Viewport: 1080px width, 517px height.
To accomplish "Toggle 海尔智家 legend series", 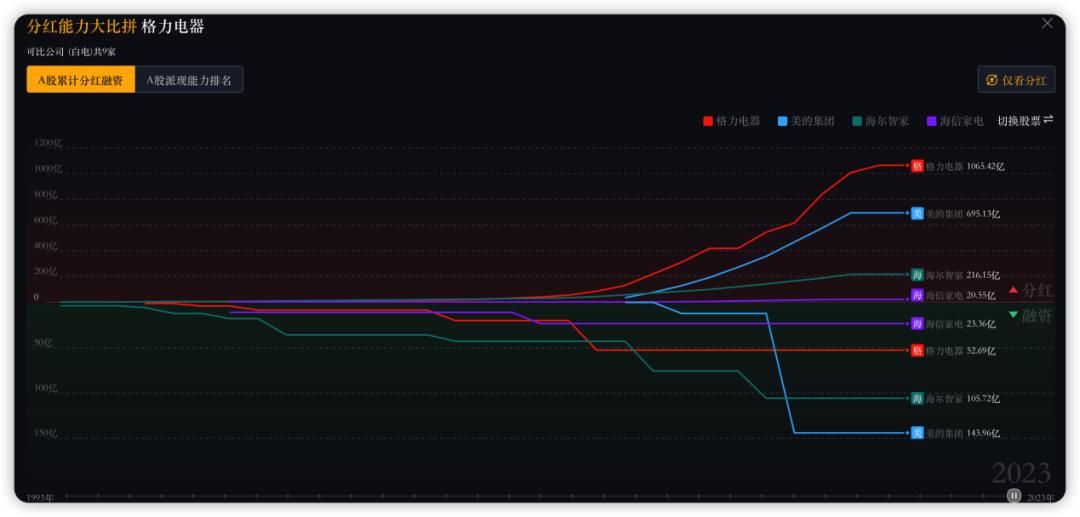I will coord(880,121).
